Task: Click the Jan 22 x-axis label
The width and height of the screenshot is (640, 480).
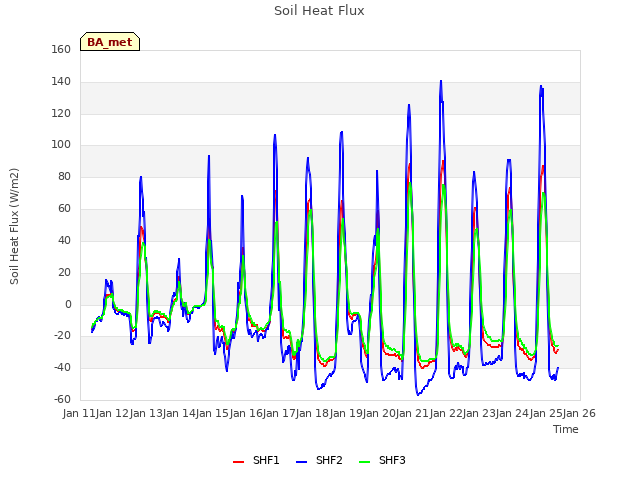Action: click(446, 413)
